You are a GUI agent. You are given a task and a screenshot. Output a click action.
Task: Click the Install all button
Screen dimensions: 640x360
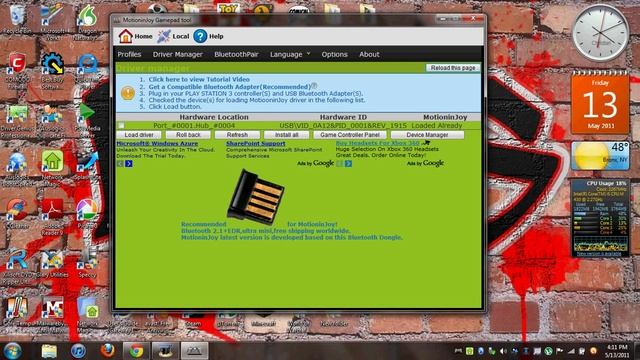pos(286,135)
